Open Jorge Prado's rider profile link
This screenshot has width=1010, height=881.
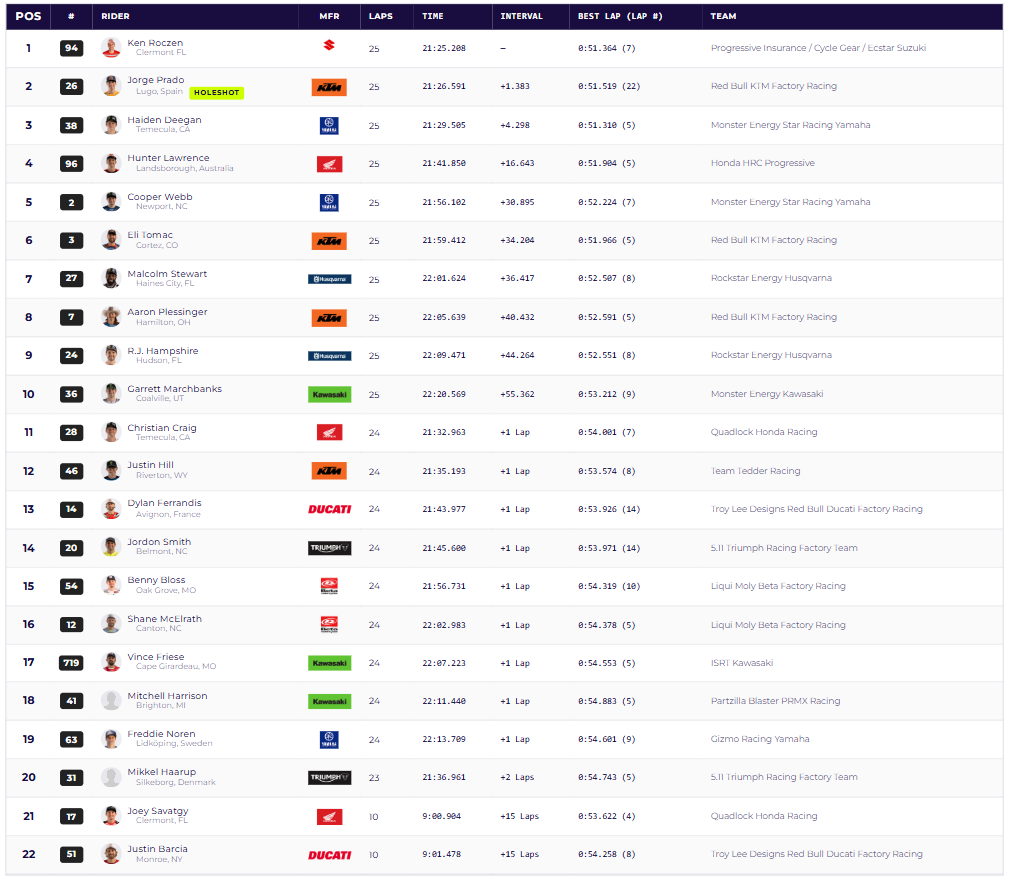[156, 80]
